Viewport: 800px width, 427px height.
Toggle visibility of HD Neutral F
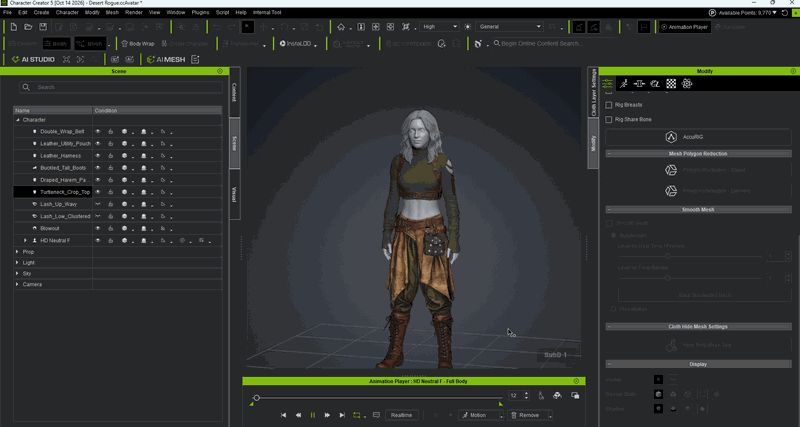pyautogui.click(x=97, y=240)
